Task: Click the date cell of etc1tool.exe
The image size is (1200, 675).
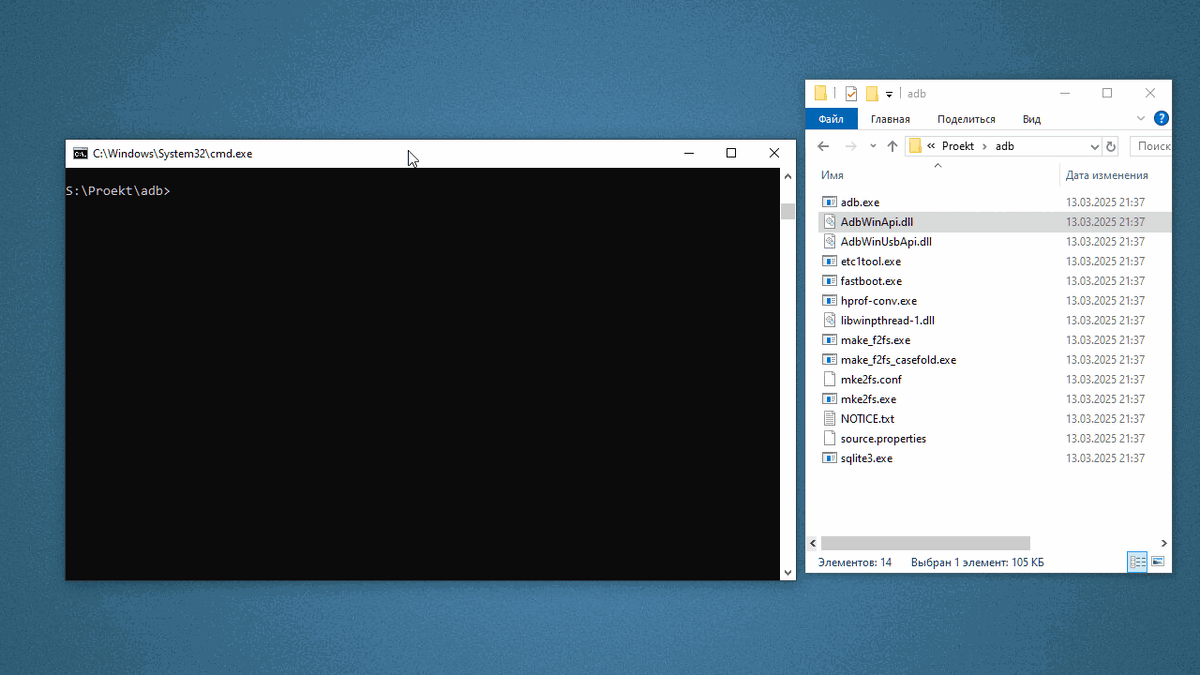Action: 1105,261
